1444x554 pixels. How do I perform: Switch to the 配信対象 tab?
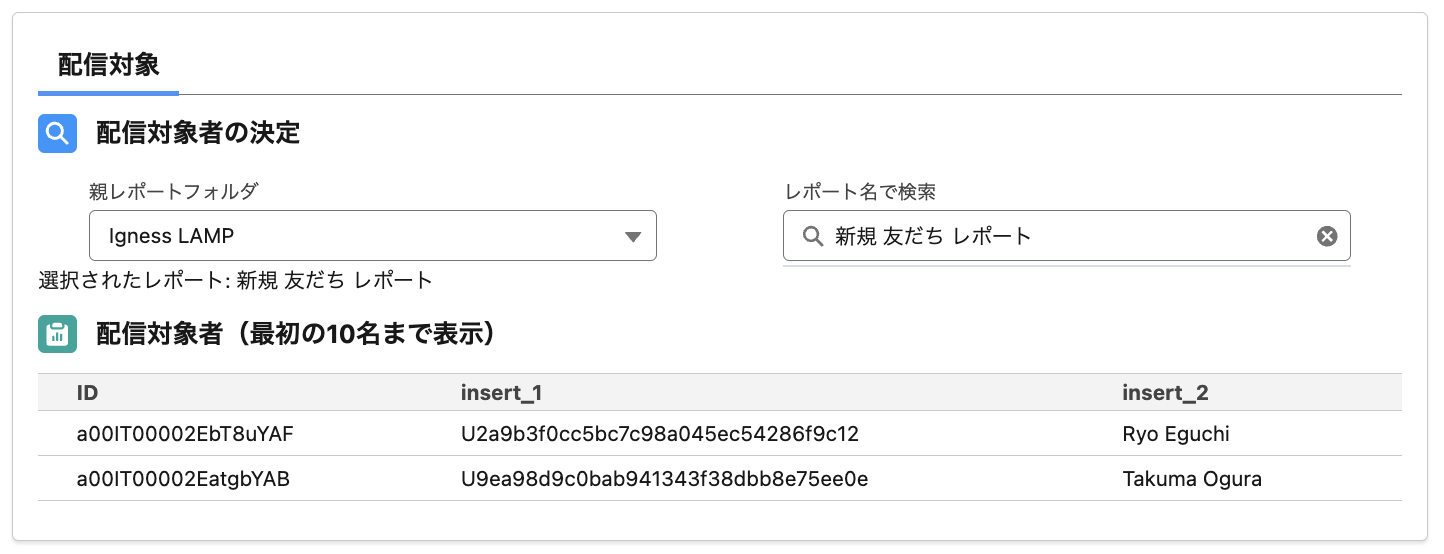108,66
